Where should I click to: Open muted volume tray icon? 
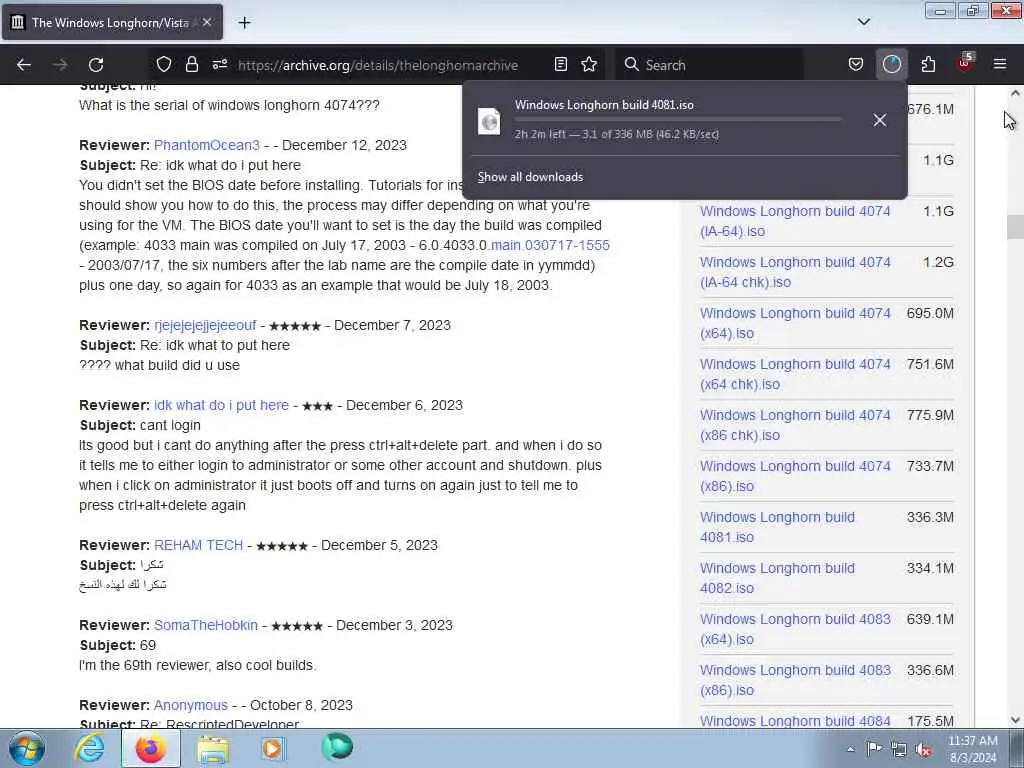pos(923,750)
